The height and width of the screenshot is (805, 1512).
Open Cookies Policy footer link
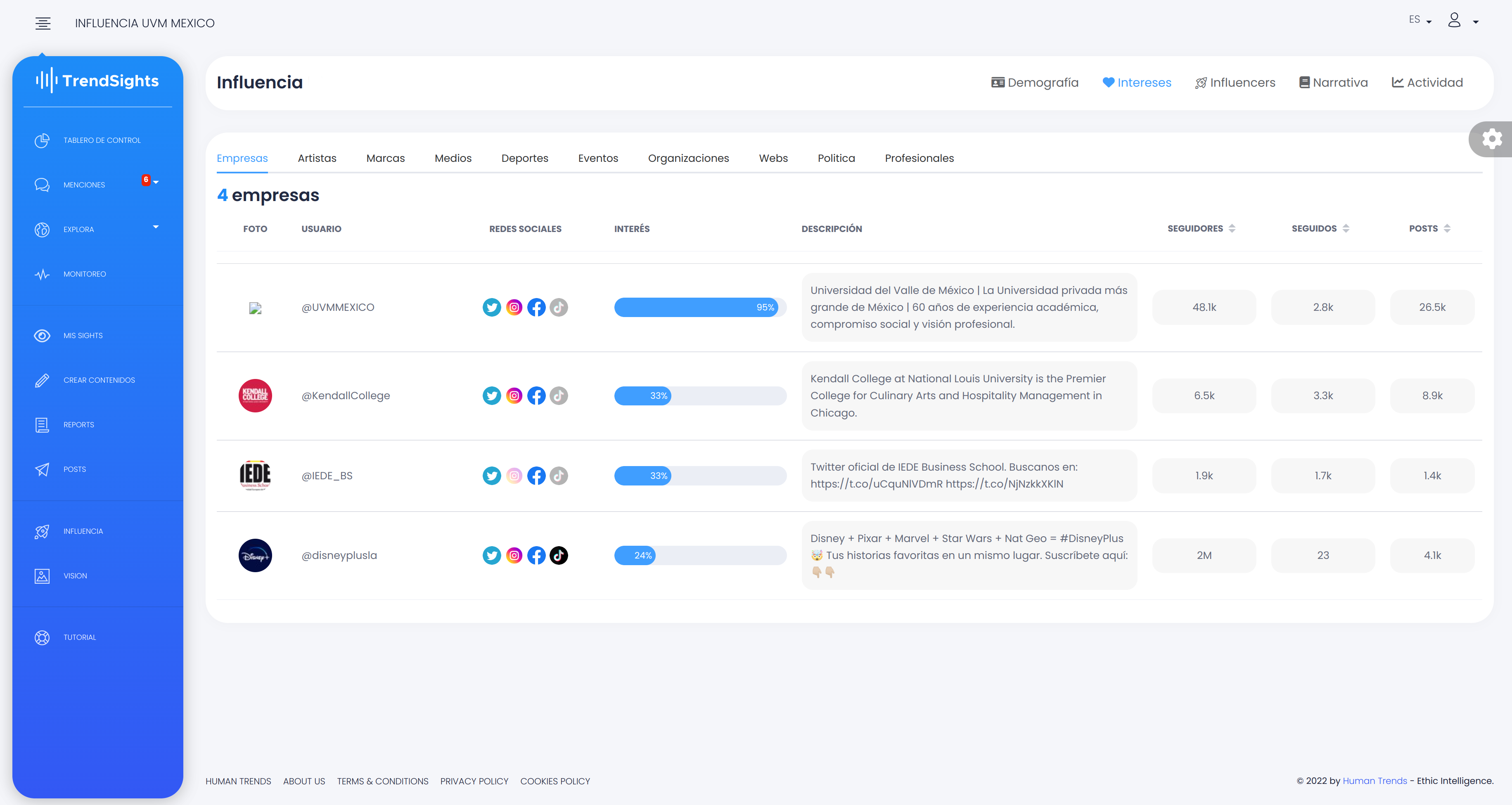pyautogui.click(x=555, y=781)
